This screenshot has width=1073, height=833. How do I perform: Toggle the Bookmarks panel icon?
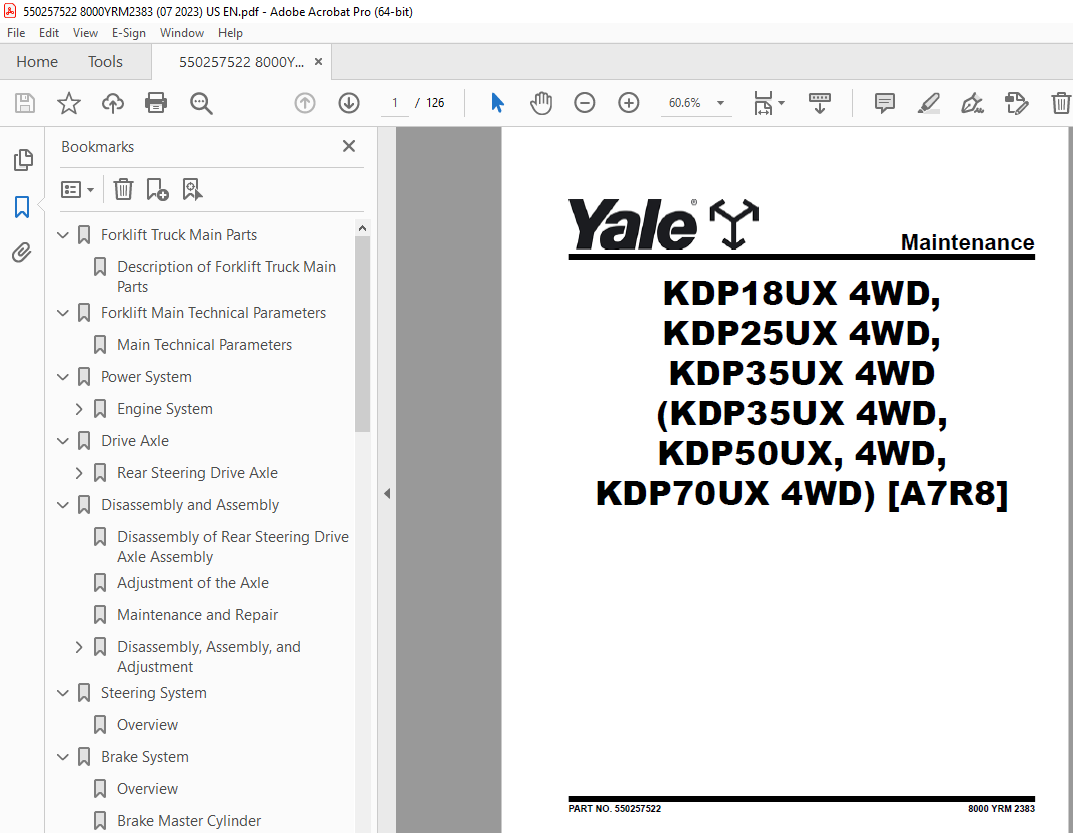(x=22, y=206)
